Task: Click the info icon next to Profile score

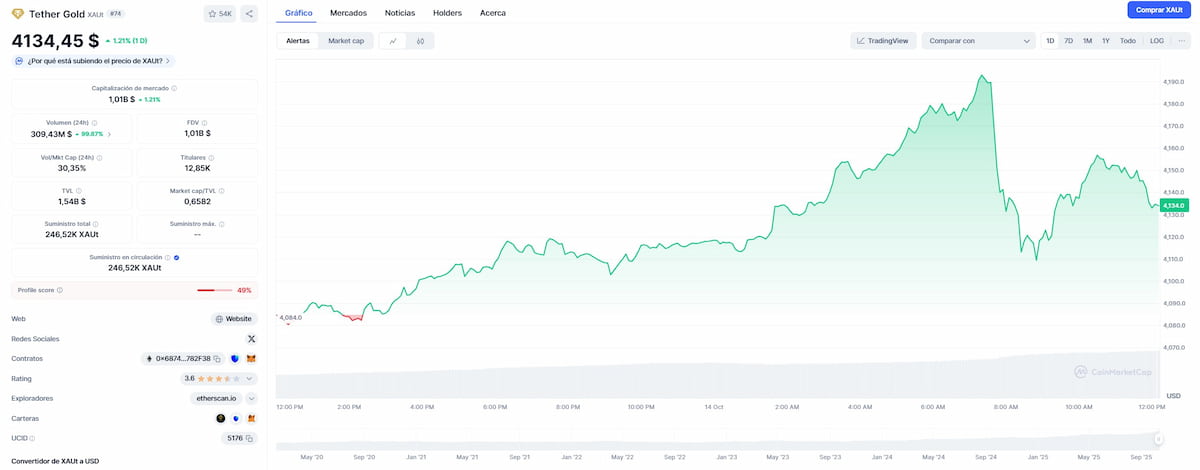Action: point(60,290)
